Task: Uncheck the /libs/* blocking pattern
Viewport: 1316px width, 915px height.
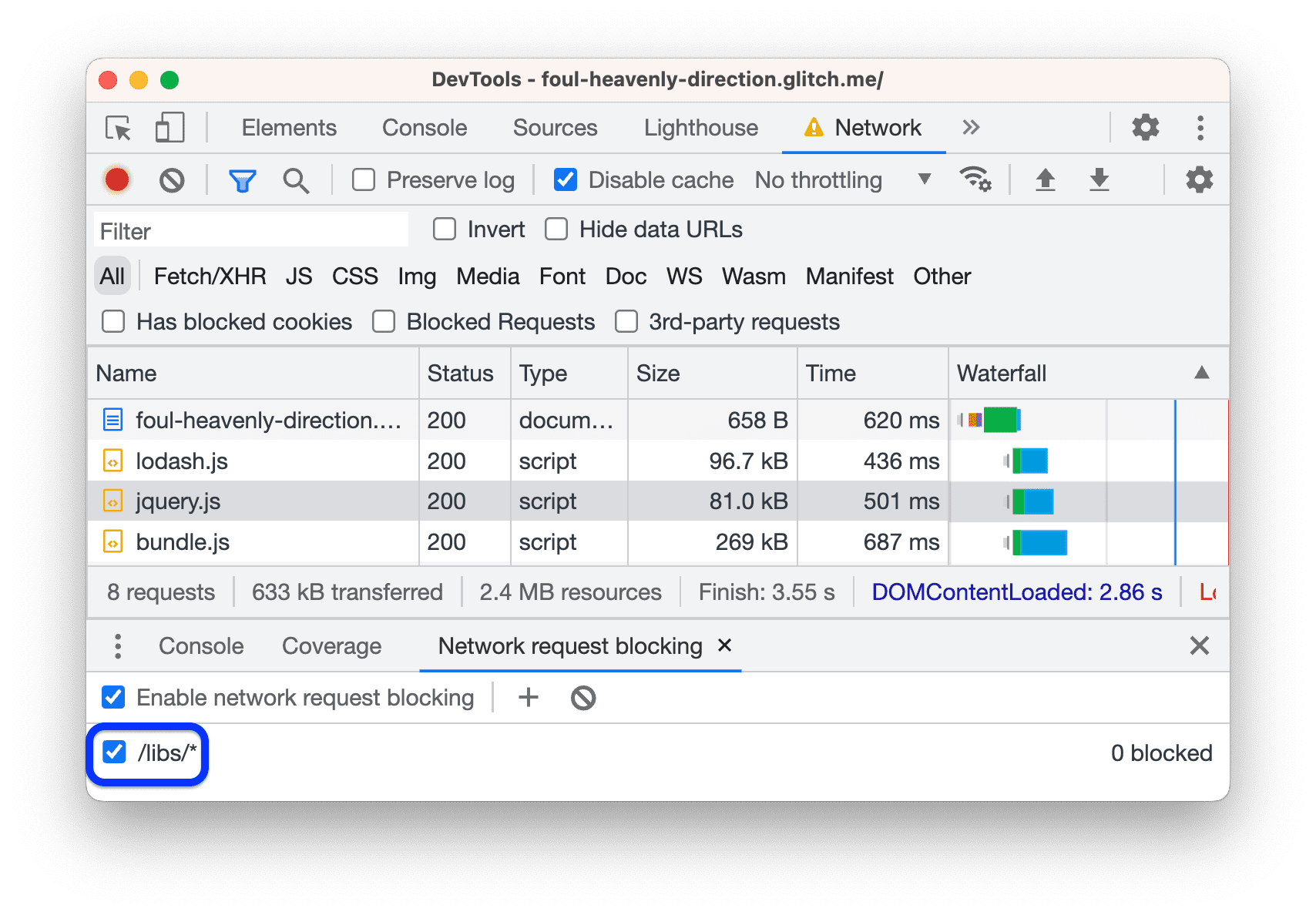Action: [x=115, y=752]
